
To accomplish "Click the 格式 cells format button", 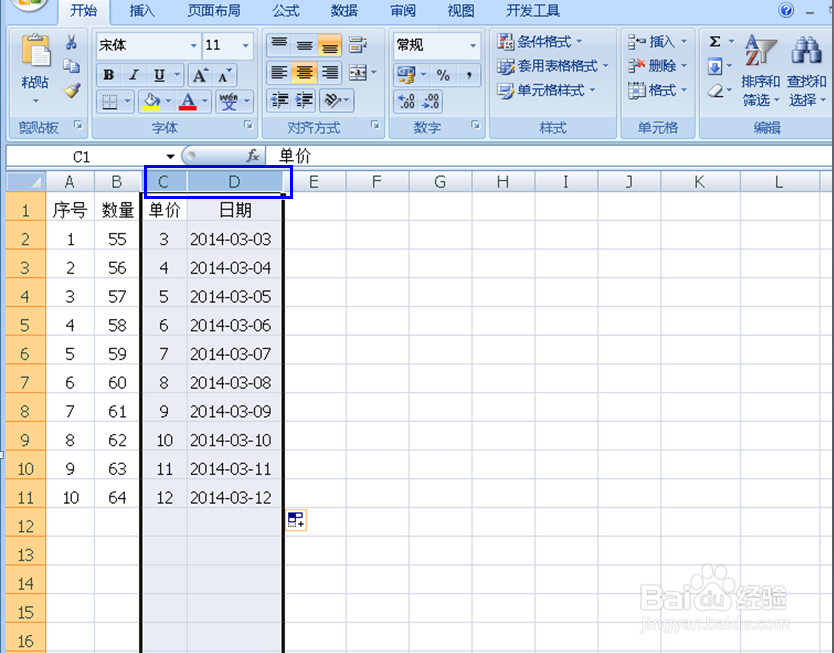I will pos(658,90).
